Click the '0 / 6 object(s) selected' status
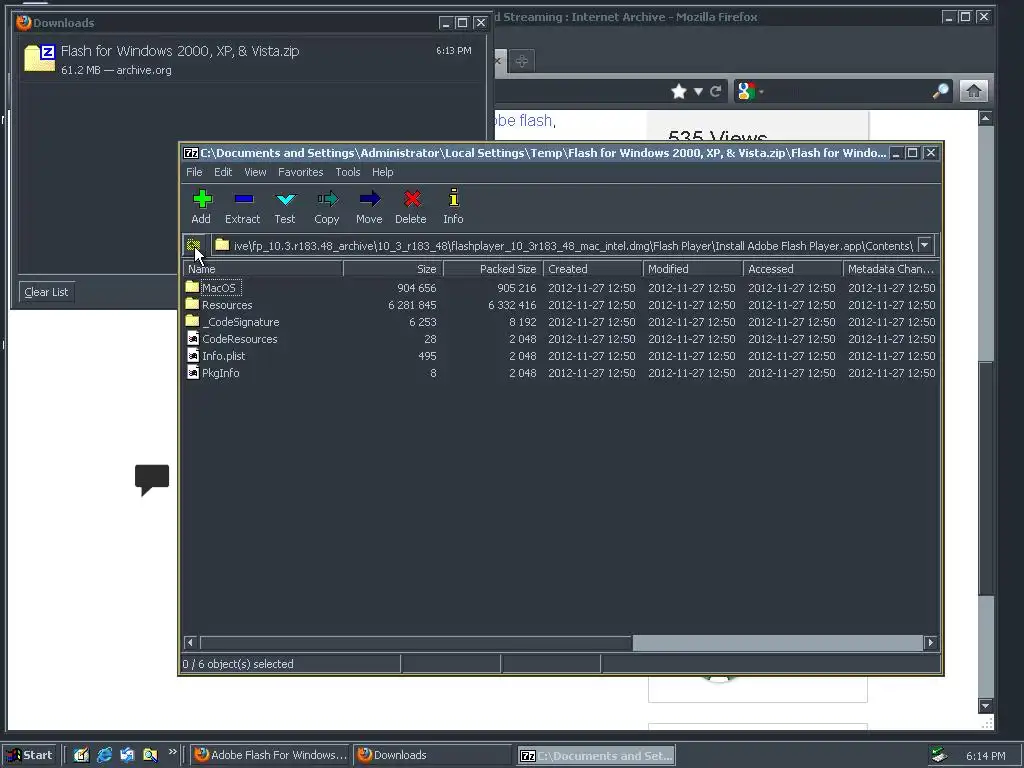 pos(238,664)
